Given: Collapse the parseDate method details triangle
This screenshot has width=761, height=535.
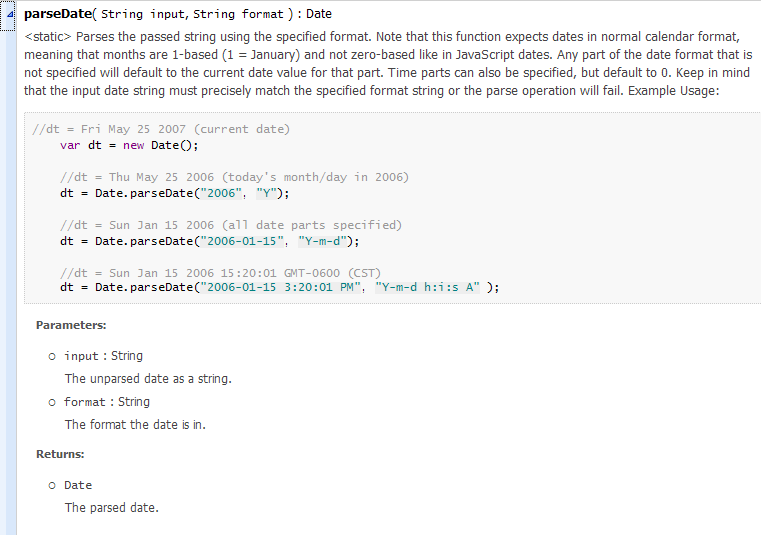Looking at the screenshot, I should coord(10,14).
